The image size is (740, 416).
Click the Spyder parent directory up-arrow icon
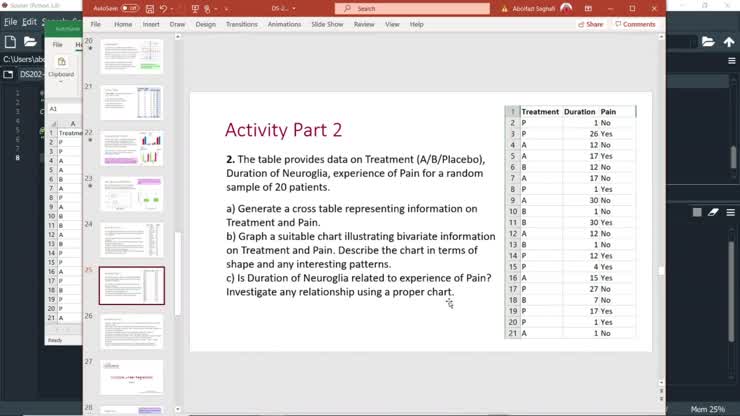(729, 42)
